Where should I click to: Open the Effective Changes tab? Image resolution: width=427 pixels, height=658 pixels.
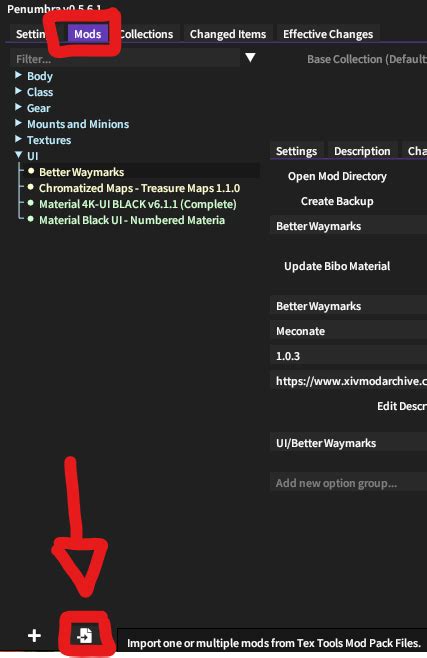328,34
